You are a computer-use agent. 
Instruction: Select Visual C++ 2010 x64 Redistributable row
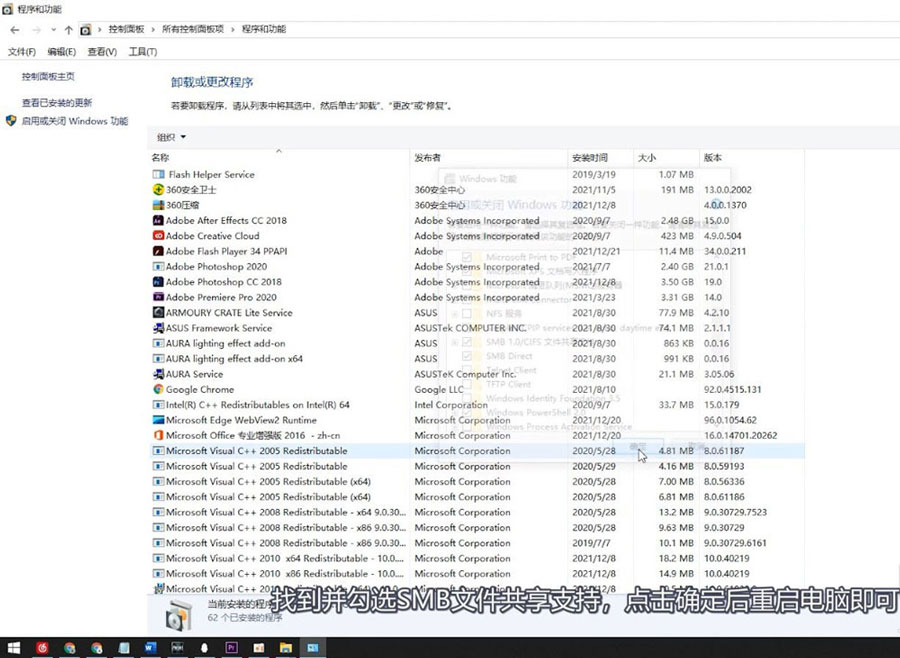click(x=476, y=558)
